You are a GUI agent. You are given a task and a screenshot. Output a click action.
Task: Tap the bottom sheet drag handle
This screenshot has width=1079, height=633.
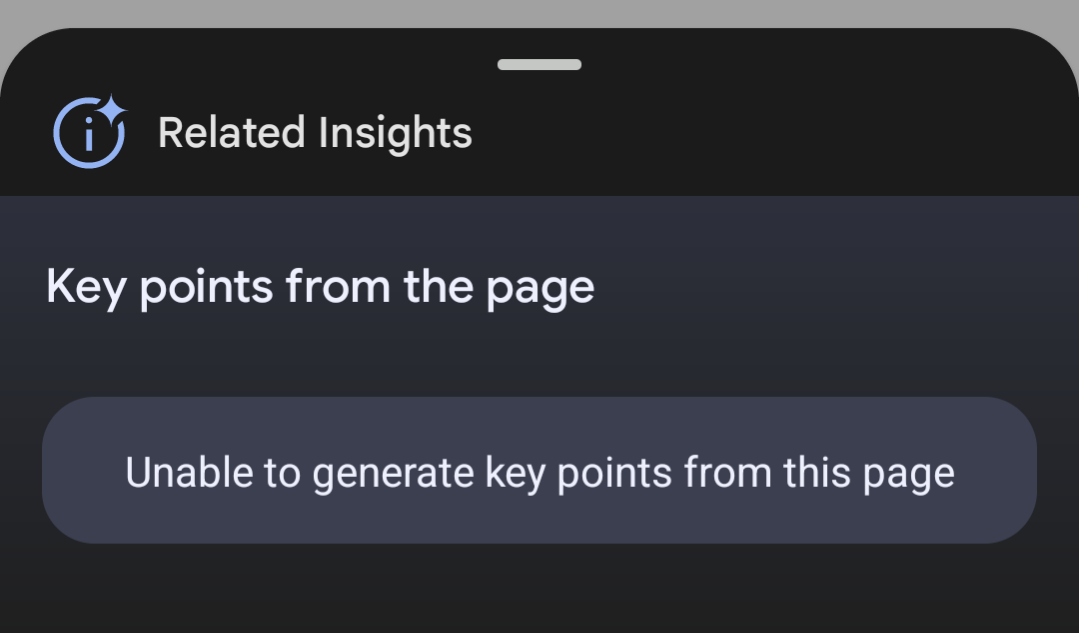540,65
